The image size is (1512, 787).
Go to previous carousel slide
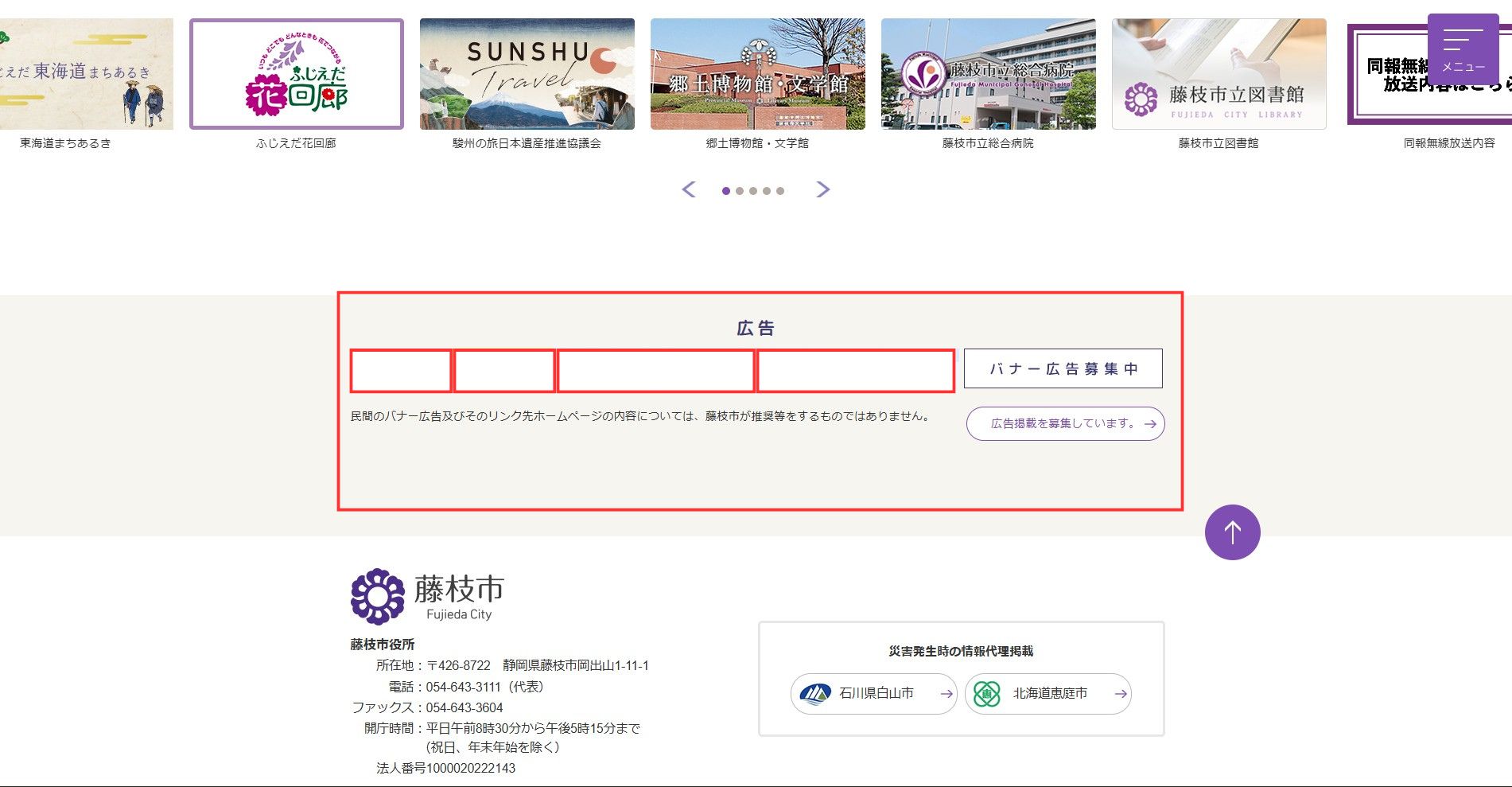point(689,189)
